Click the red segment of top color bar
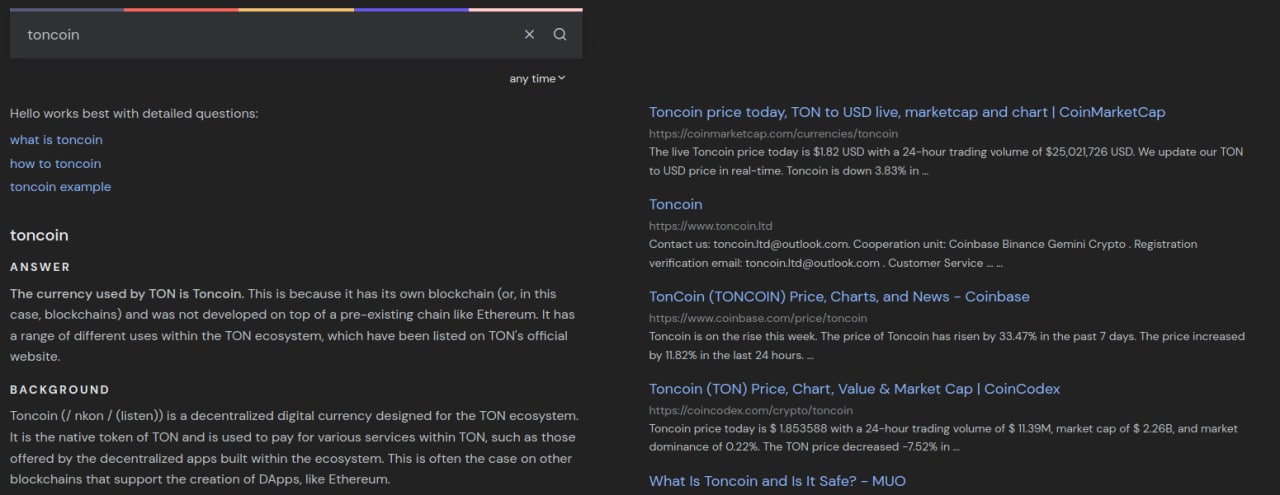Viewport: 1280px width, 495px height. click(181, 10)
